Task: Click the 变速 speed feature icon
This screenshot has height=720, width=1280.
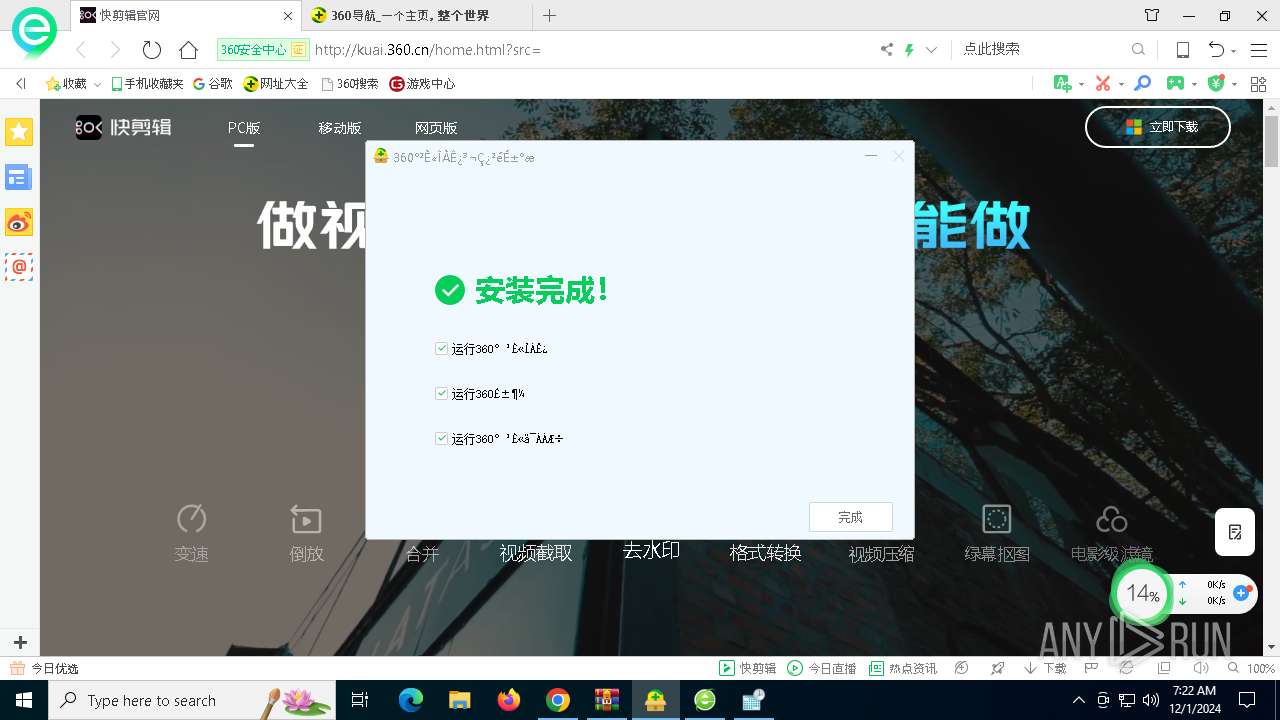Action: (x=191, y=519)
